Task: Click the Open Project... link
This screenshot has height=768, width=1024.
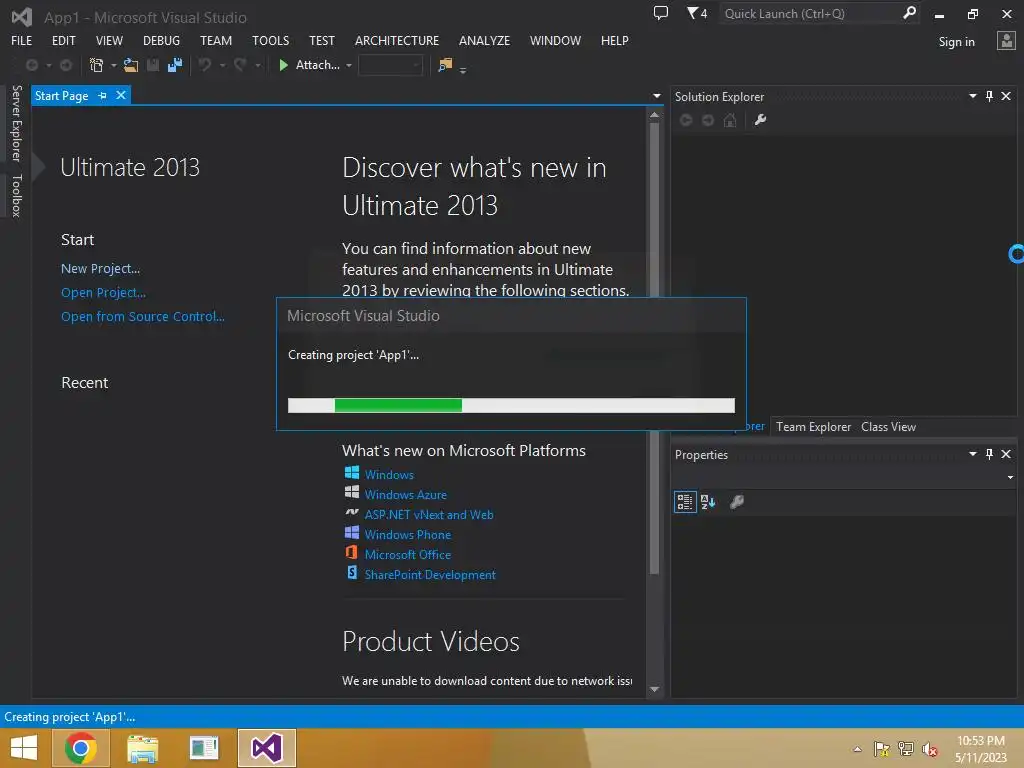Action: pos(103,293)
